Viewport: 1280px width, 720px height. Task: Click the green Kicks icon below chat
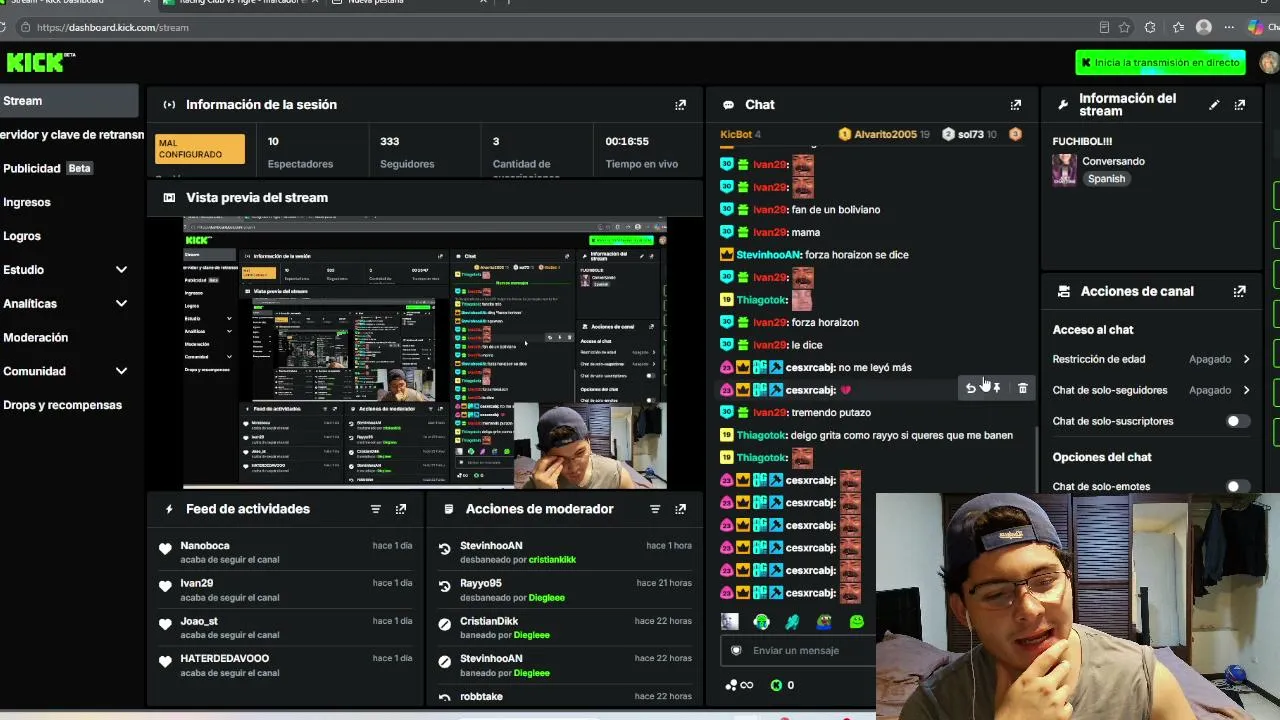(776, 685)
